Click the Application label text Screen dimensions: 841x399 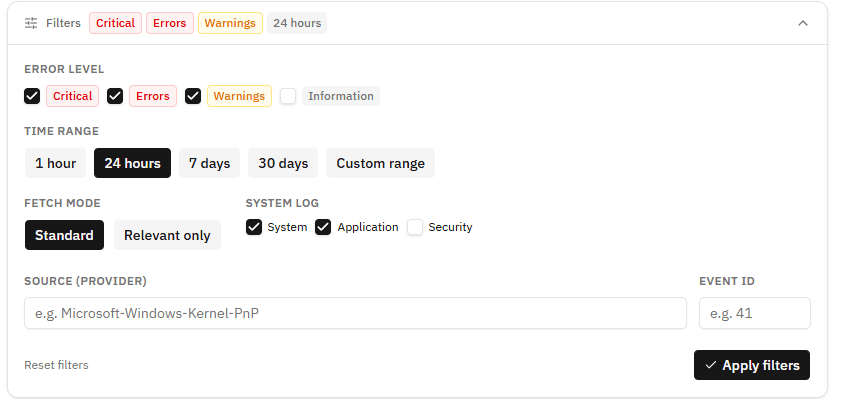coord(368,227)
